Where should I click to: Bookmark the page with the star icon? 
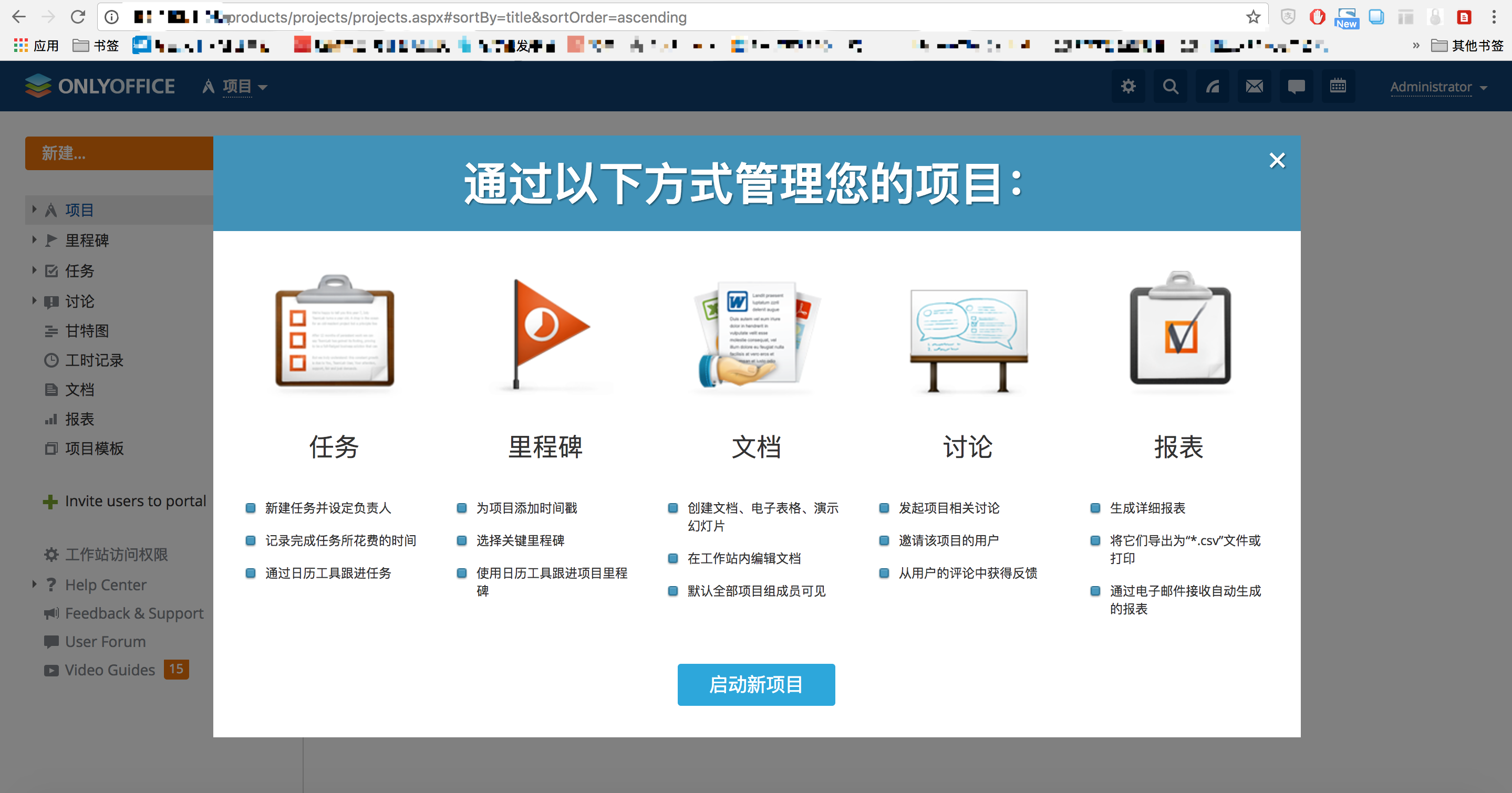(1252, 17)
